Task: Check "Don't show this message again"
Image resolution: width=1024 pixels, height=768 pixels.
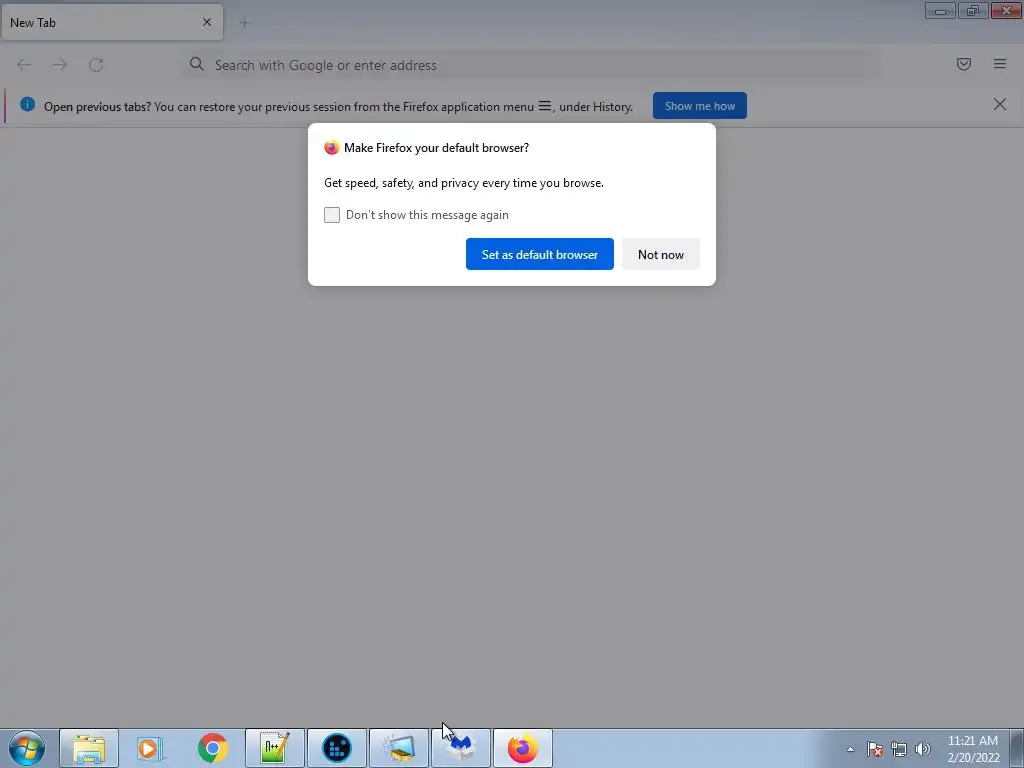Action: pos(332,215)
